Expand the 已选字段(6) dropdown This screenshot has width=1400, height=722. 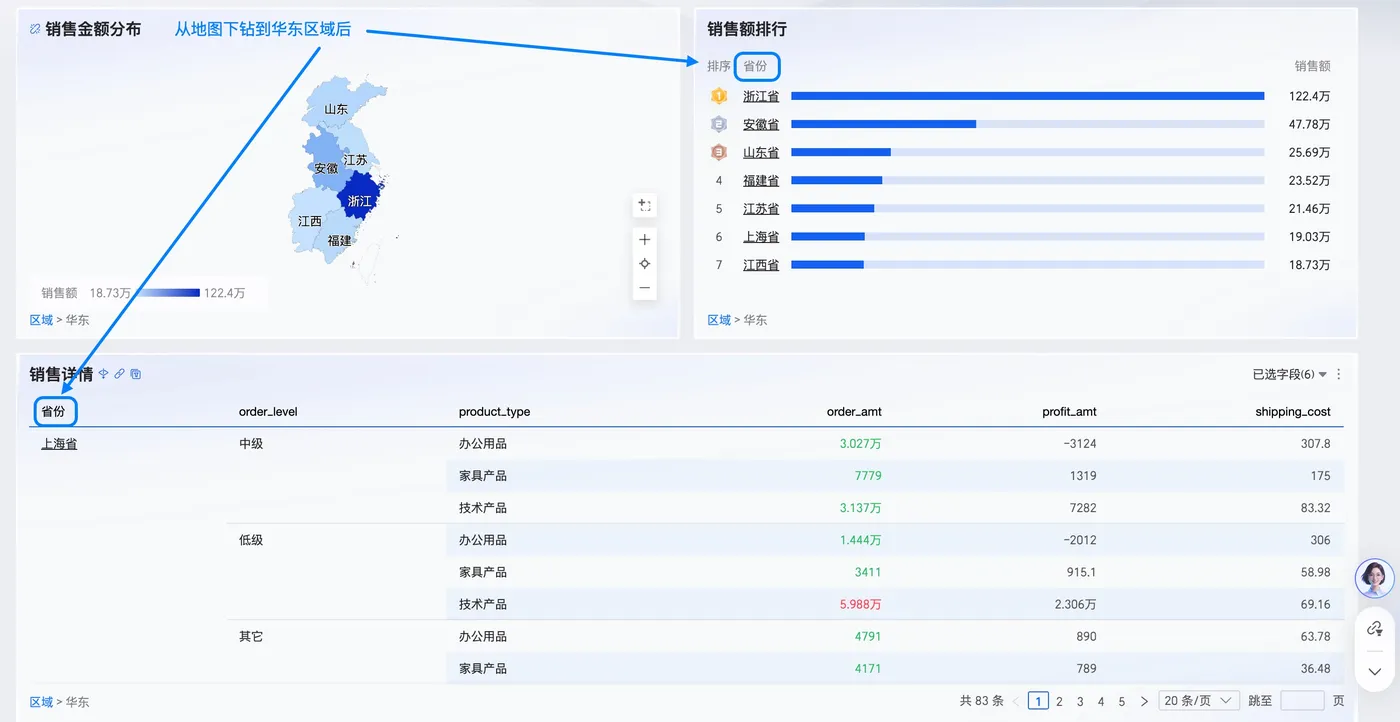point(1290,375)
